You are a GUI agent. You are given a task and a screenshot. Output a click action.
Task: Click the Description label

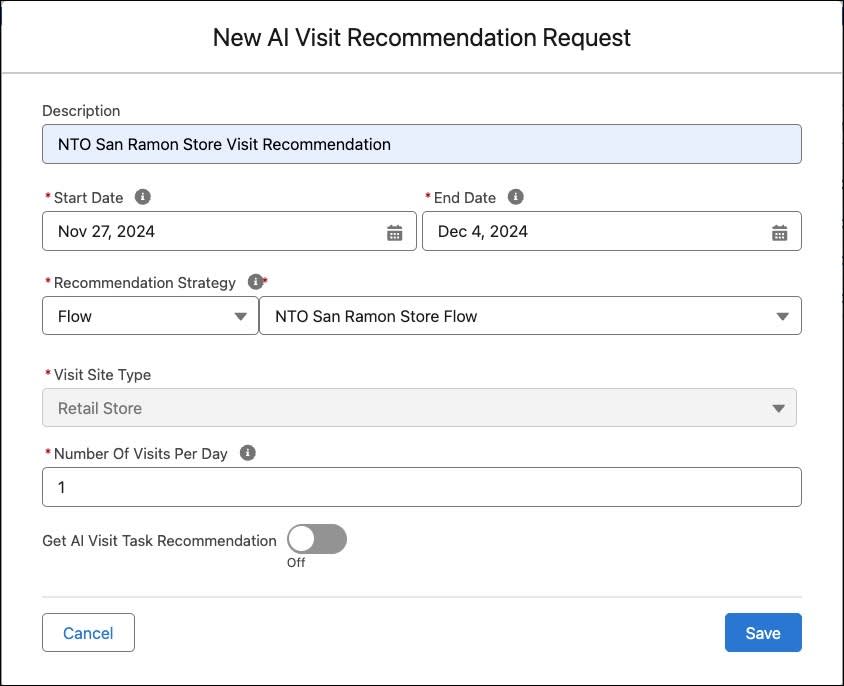(81, 110)
